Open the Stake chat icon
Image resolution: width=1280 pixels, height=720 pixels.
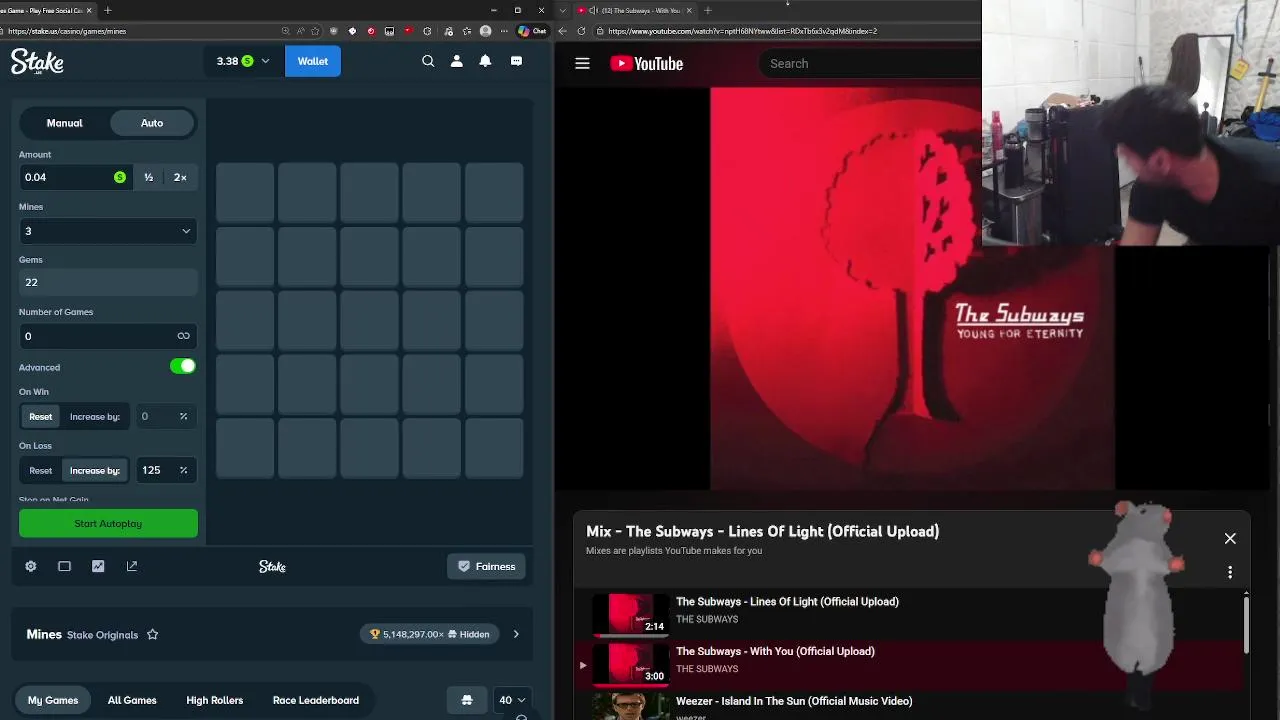click(x=516, y=61)
